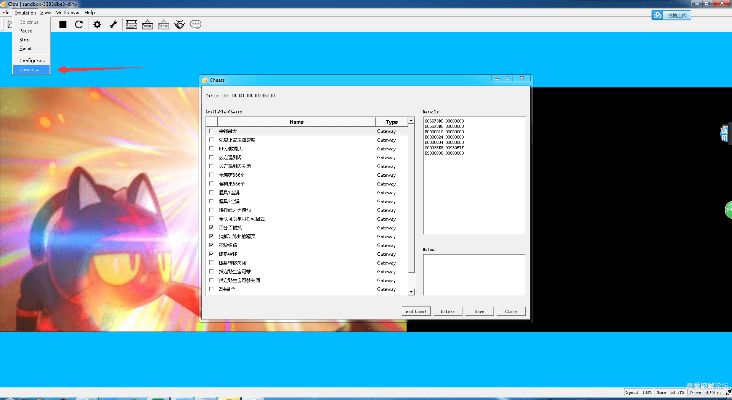This screenshot has width=732, height=400.
Task: Select Cheats... in the Emulation menu
Action: [30, 70]
